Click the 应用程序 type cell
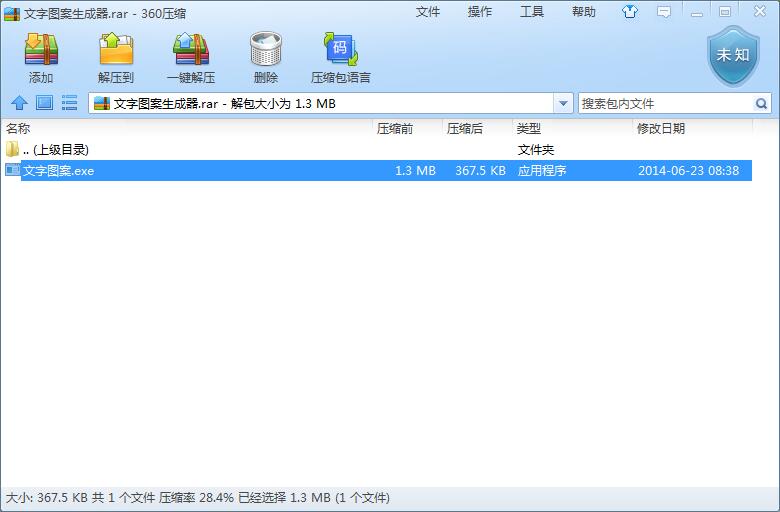This screenshot has width=780, height=512. point(542,171)
